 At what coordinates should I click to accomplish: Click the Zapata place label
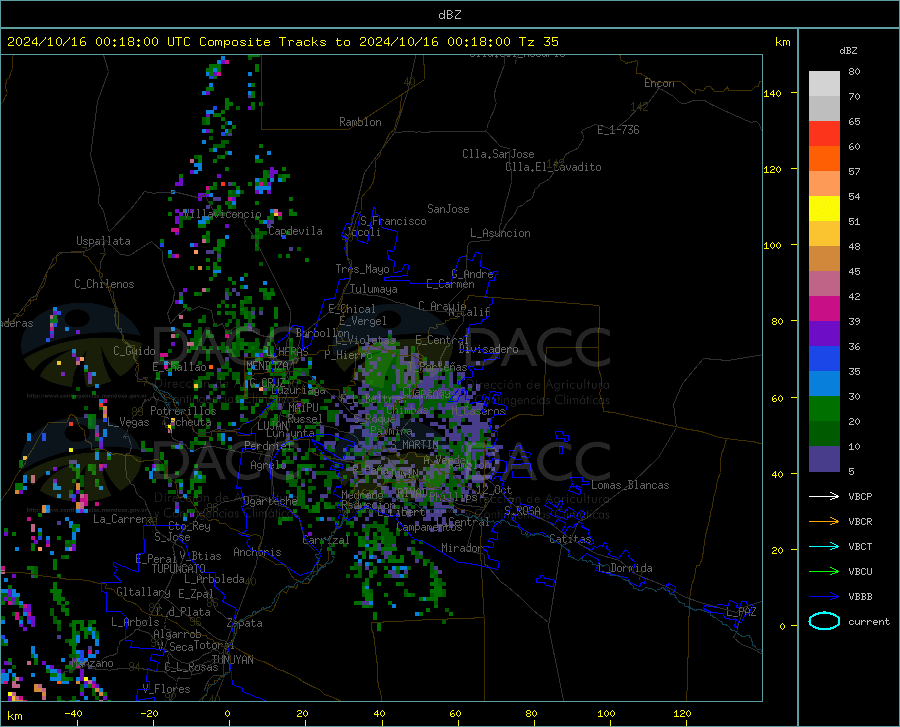coord(245,623)
